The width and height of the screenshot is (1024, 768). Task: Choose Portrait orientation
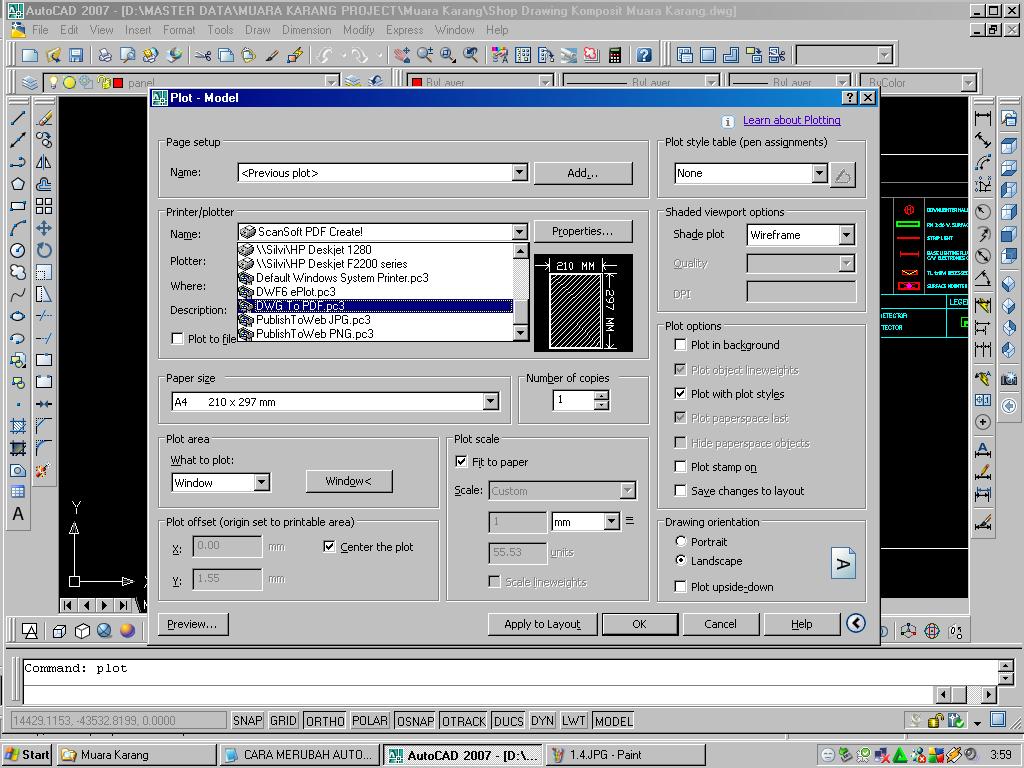(680, 541)
